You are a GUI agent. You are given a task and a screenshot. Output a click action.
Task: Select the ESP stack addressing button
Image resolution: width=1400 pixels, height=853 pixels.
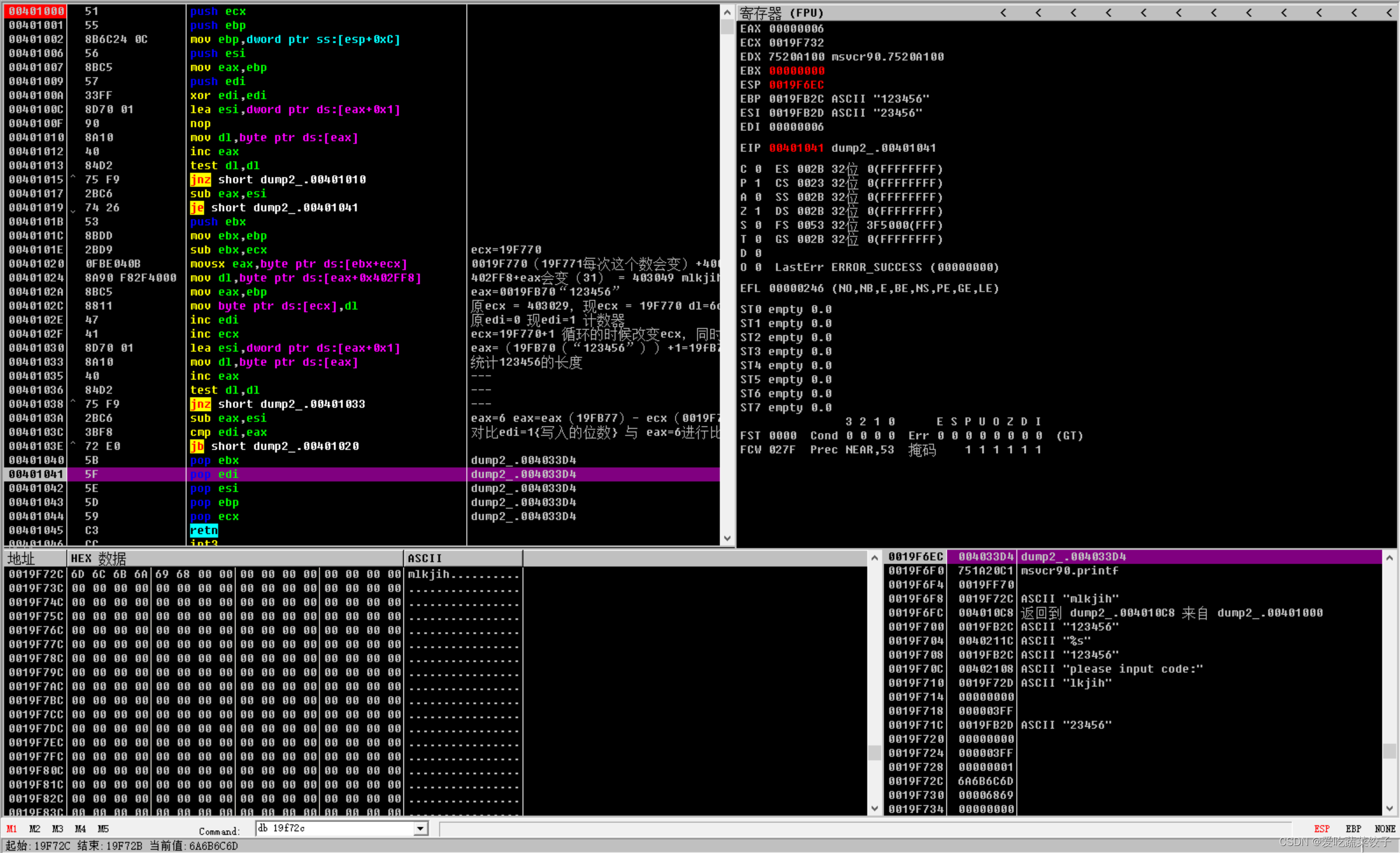click(x=1322, y=829)
